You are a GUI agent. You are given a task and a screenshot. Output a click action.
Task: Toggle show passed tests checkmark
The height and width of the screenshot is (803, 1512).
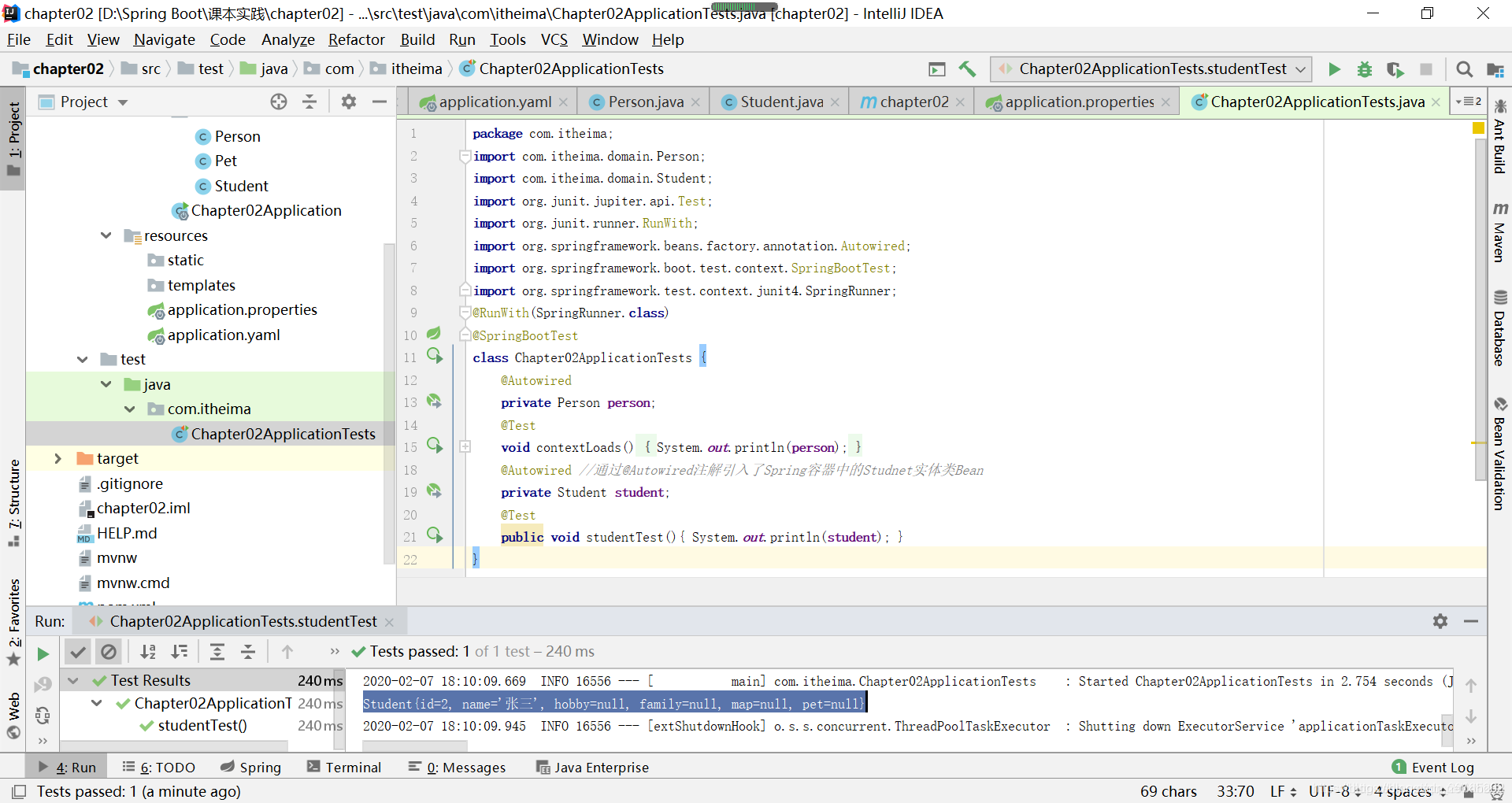coord(77,652)
